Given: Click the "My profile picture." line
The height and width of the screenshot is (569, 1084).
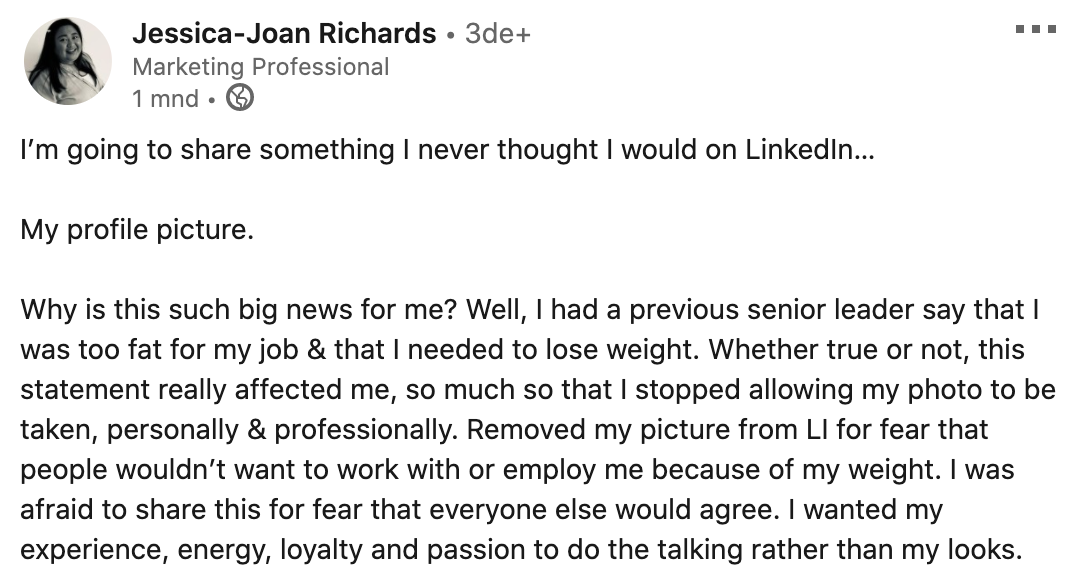Looking at the screenshot, I should (137, 230).
